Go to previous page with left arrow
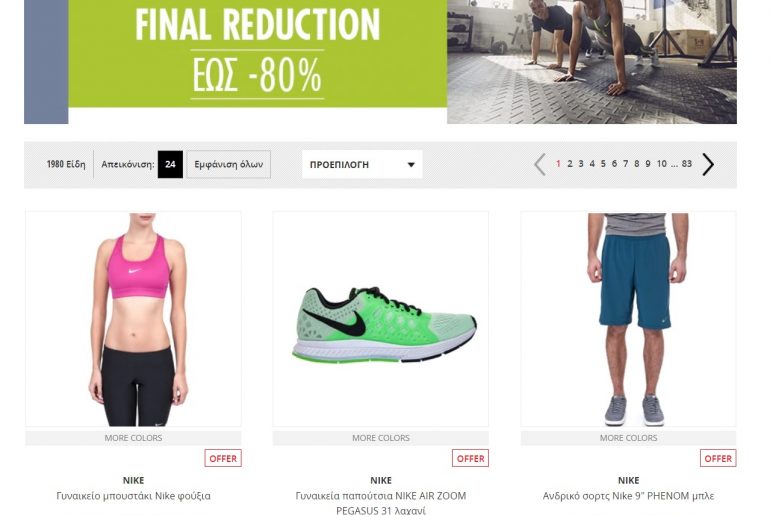Screen dimensions: 770x515 tap(540, 164)
